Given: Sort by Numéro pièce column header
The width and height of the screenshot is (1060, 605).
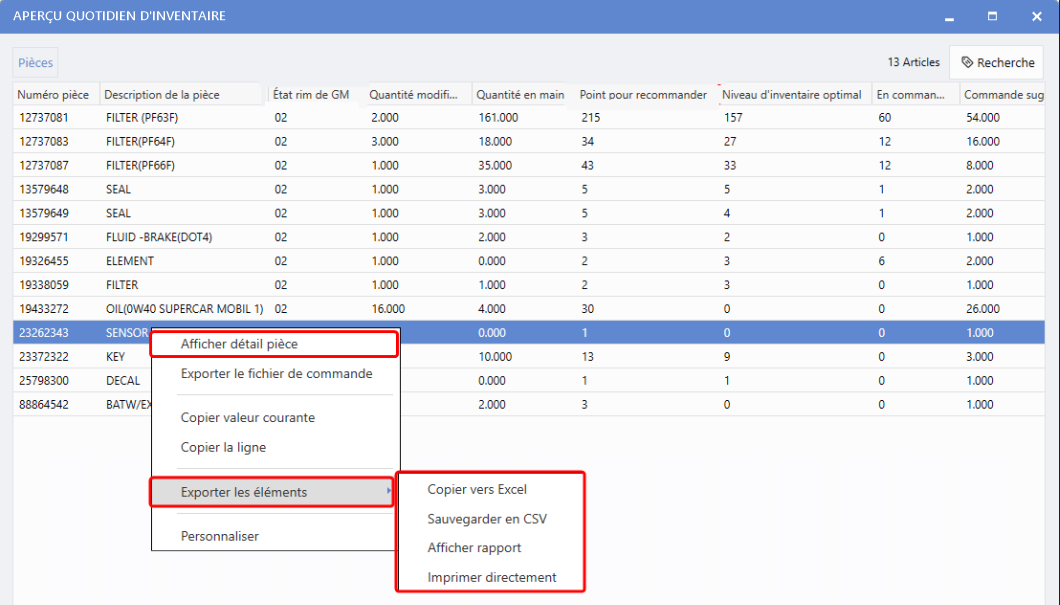Looking at the screenshot, I should click(x=53, y=95).
